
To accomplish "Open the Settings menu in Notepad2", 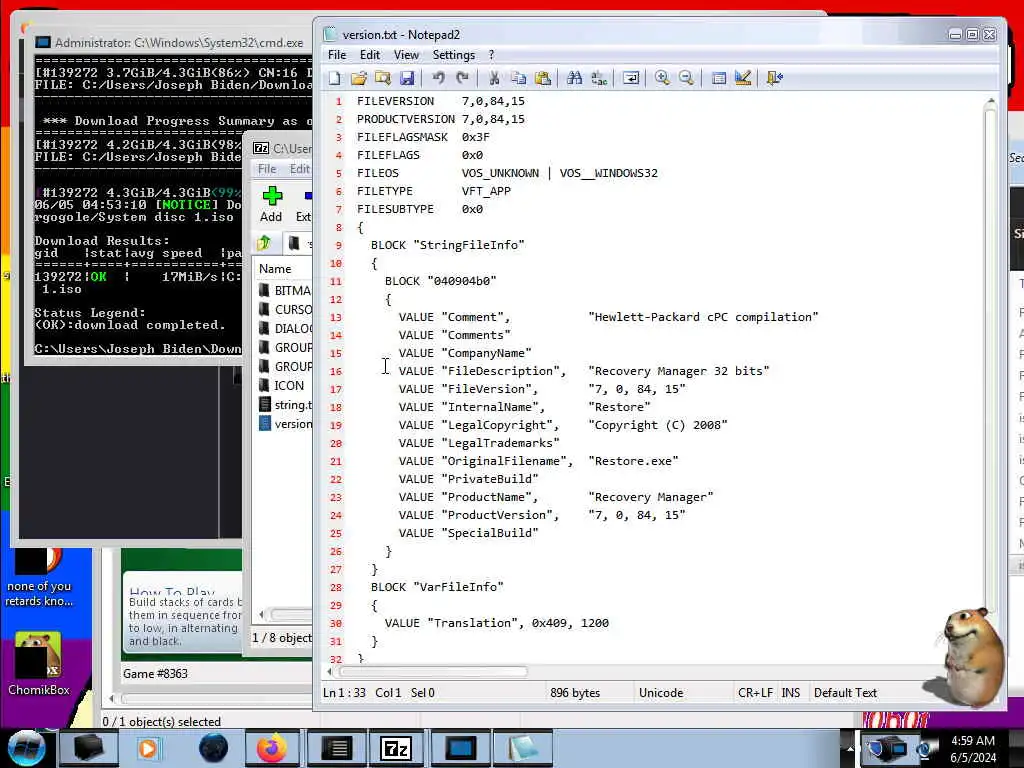I will coord(454,55).
